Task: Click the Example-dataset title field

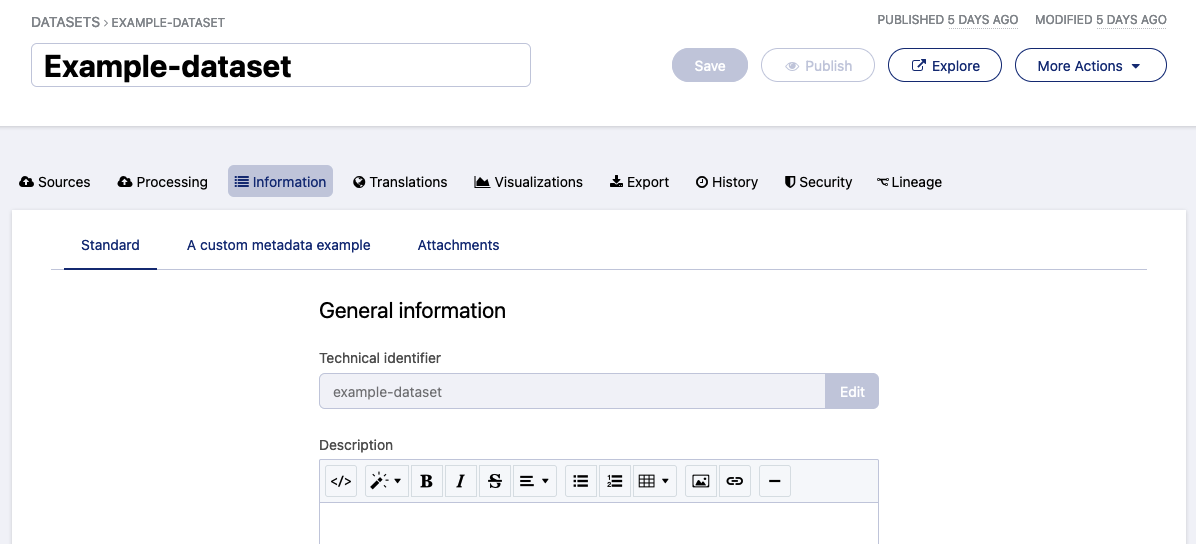Action: tap(280, 66)
